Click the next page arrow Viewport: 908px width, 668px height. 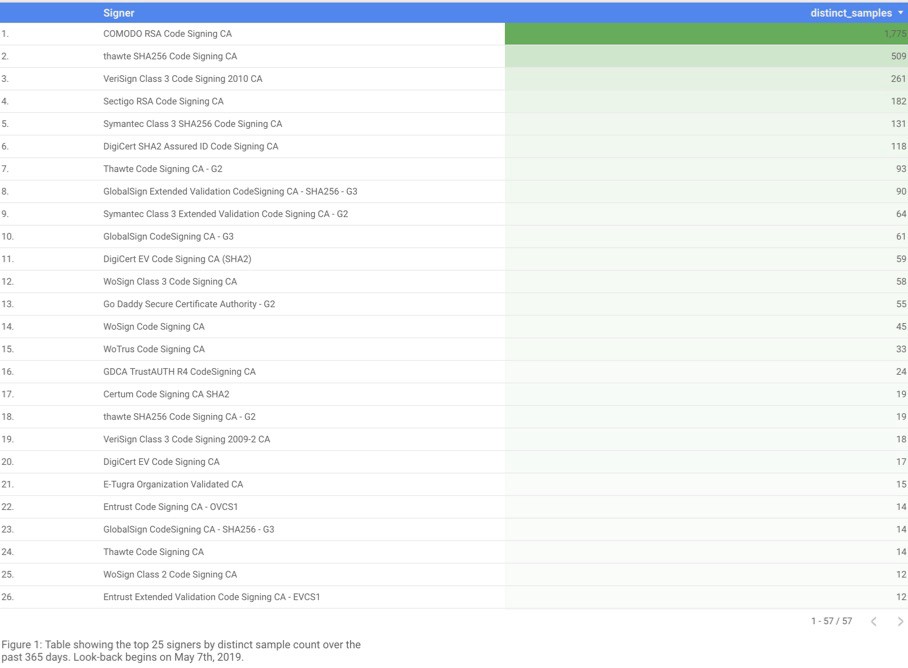click(x=900, y=622)
